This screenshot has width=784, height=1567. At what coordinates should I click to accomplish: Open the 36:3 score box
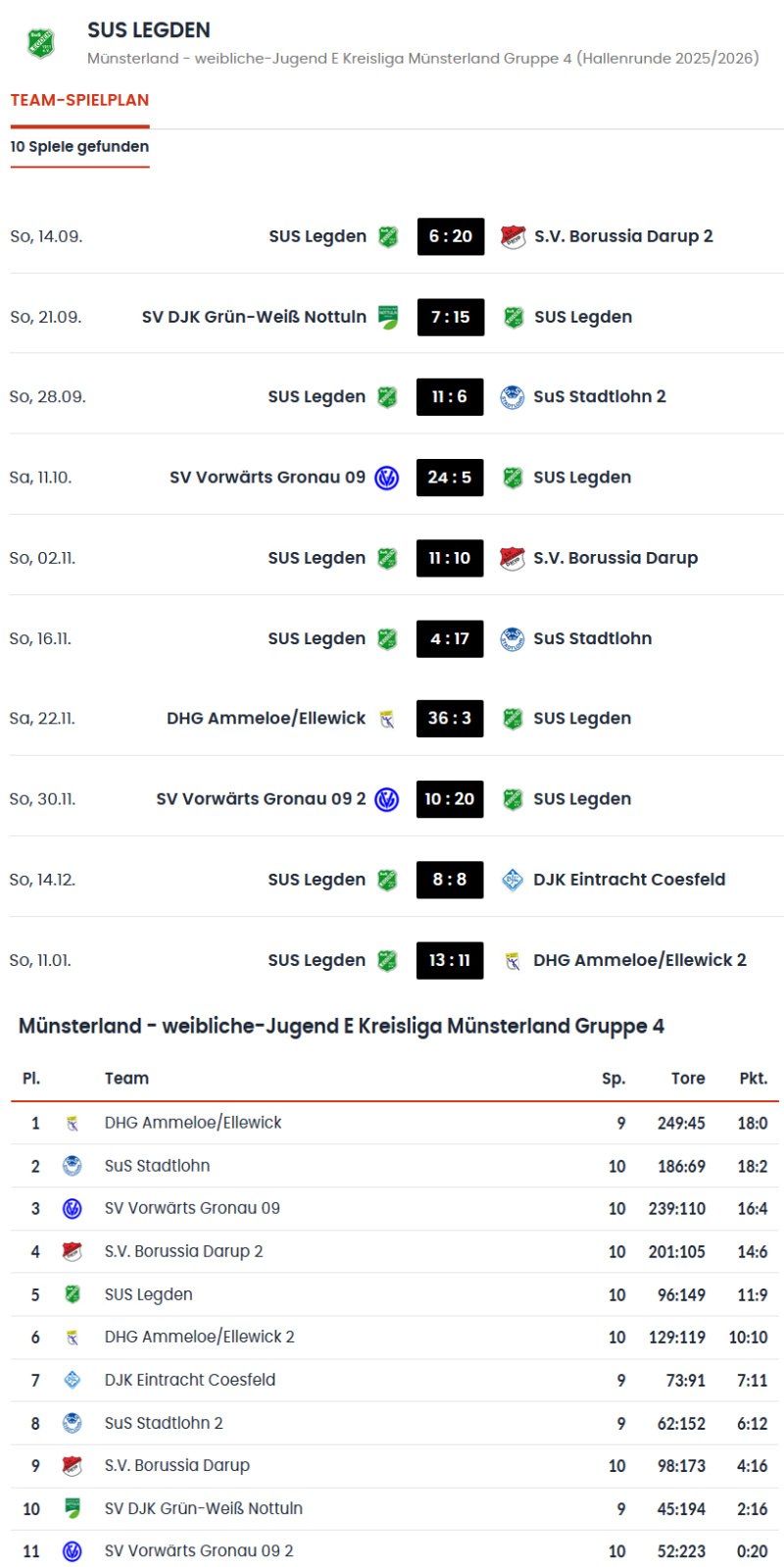point(450,719)
